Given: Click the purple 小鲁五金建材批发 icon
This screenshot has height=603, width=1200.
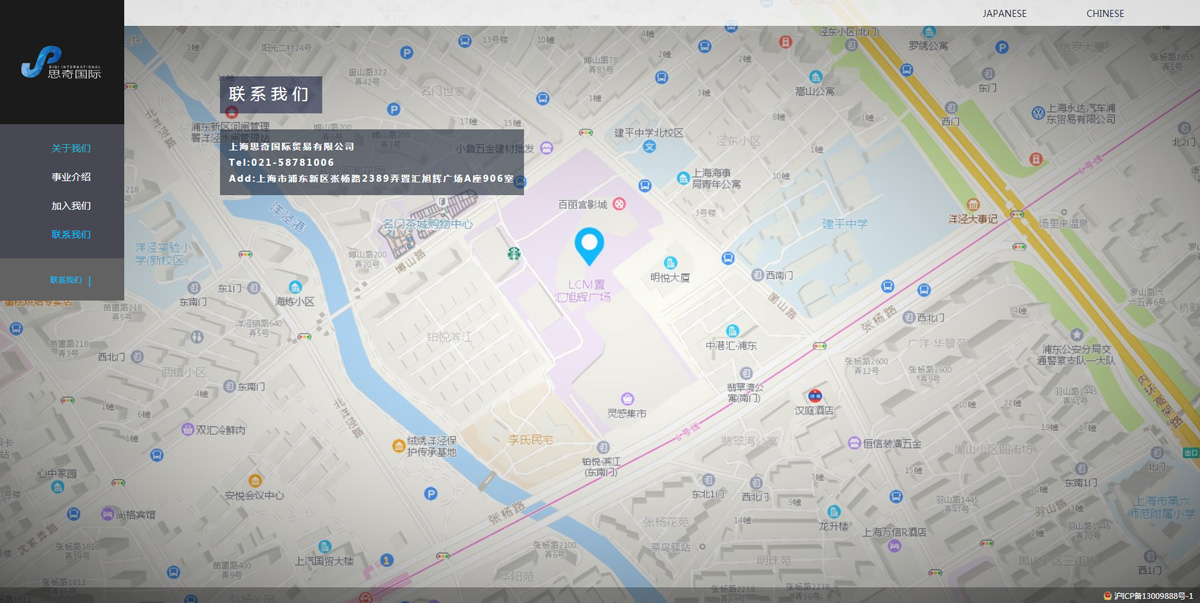Looking at the screenshot, I should (x=546, y=148).
